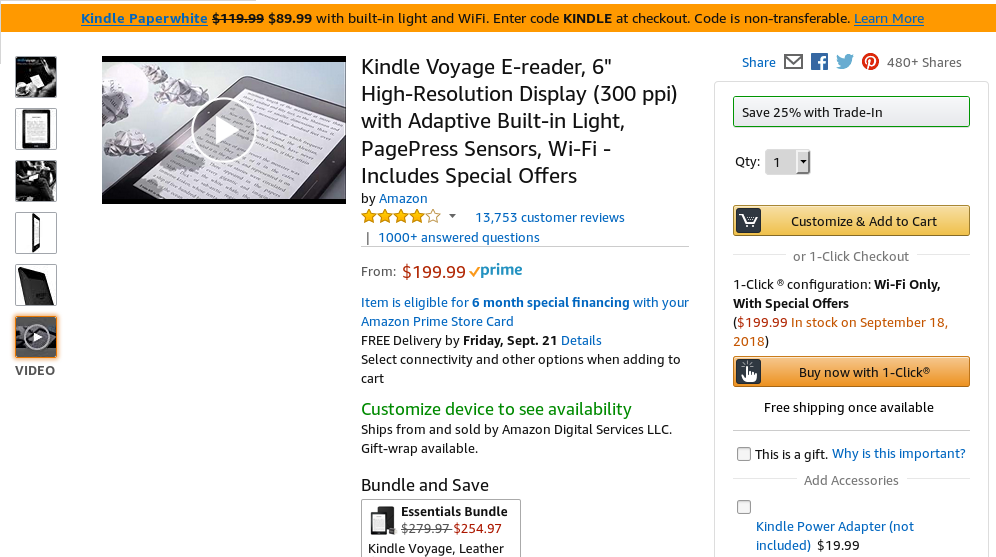Viewport: 996px width, 557px height.
Task: Select the VIDEO thumbnail in gallery
Action: tap(36, 337)
